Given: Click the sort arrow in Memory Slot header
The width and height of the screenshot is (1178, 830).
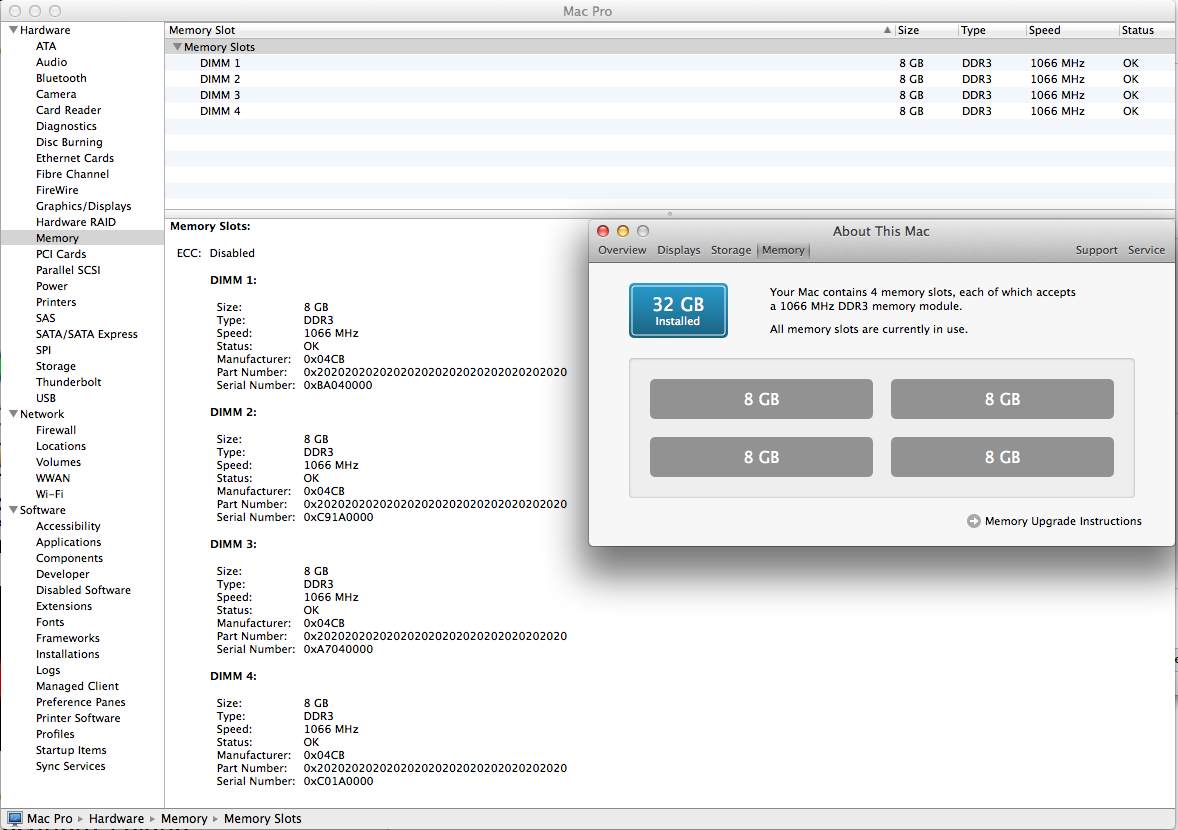Looking at the screenshot, I should (887, 30).
